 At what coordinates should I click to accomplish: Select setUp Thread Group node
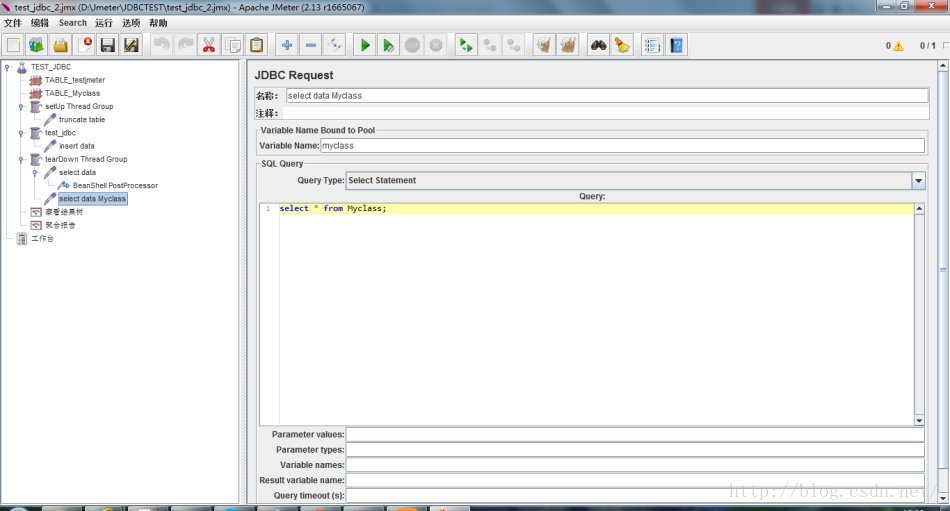coord(79,107)
